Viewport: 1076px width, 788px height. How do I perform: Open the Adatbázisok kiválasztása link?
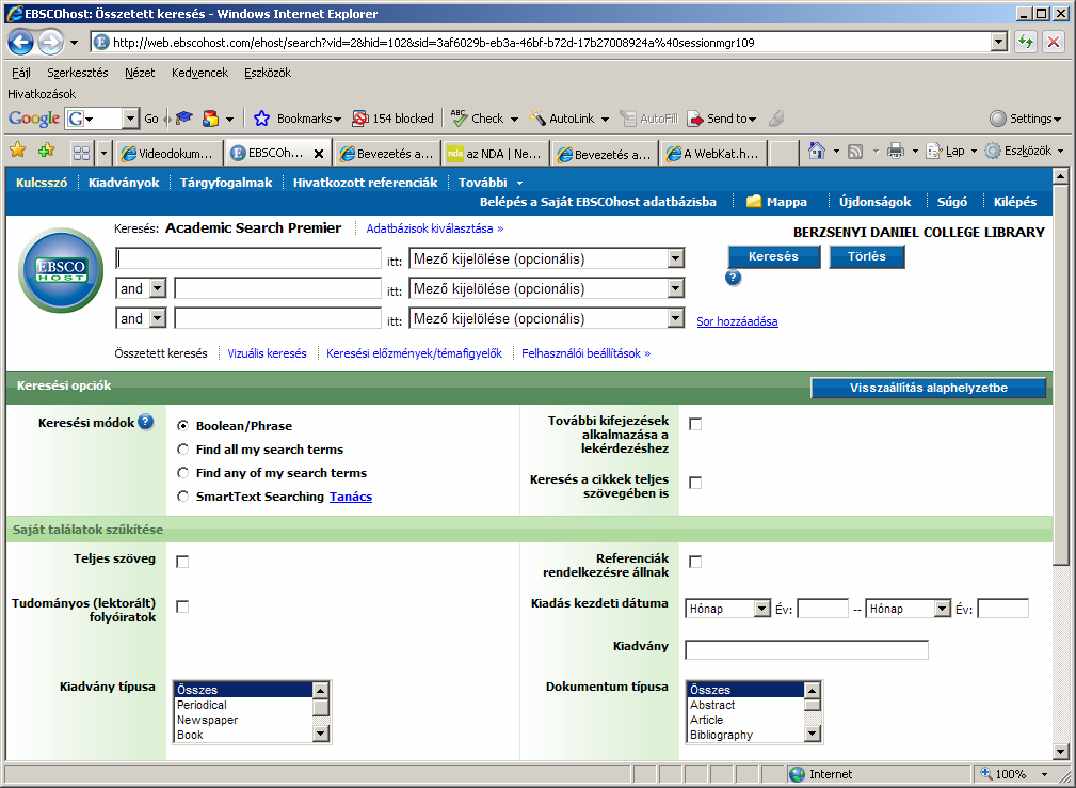coord(434,229)
